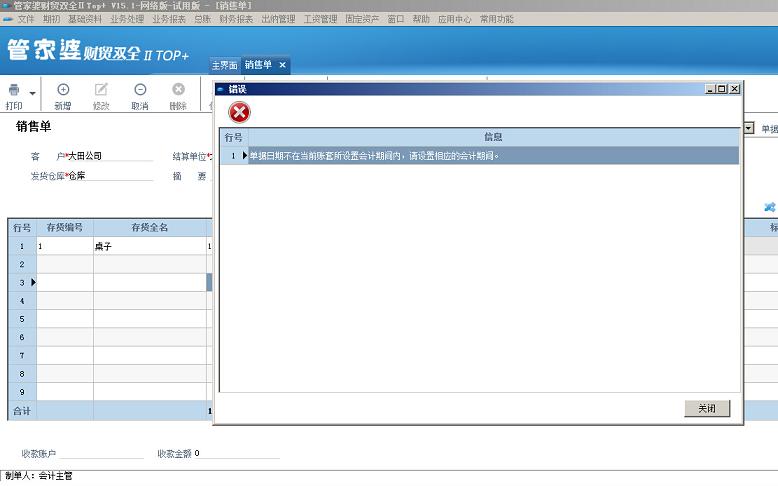
Task: Click the 打印 printer icon
Action: pos(14,90)
